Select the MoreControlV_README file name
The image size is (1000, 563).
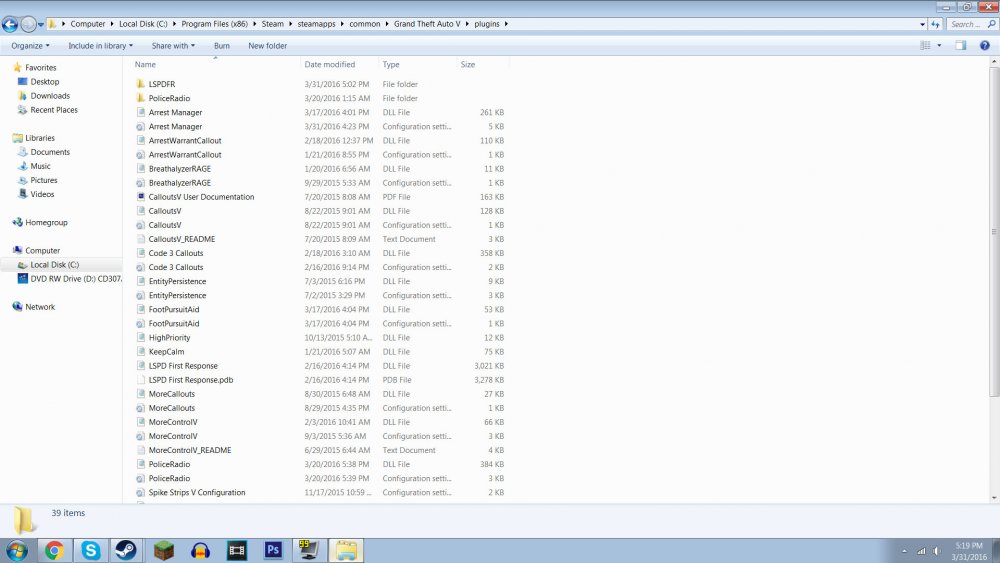[x=189, y=450]
